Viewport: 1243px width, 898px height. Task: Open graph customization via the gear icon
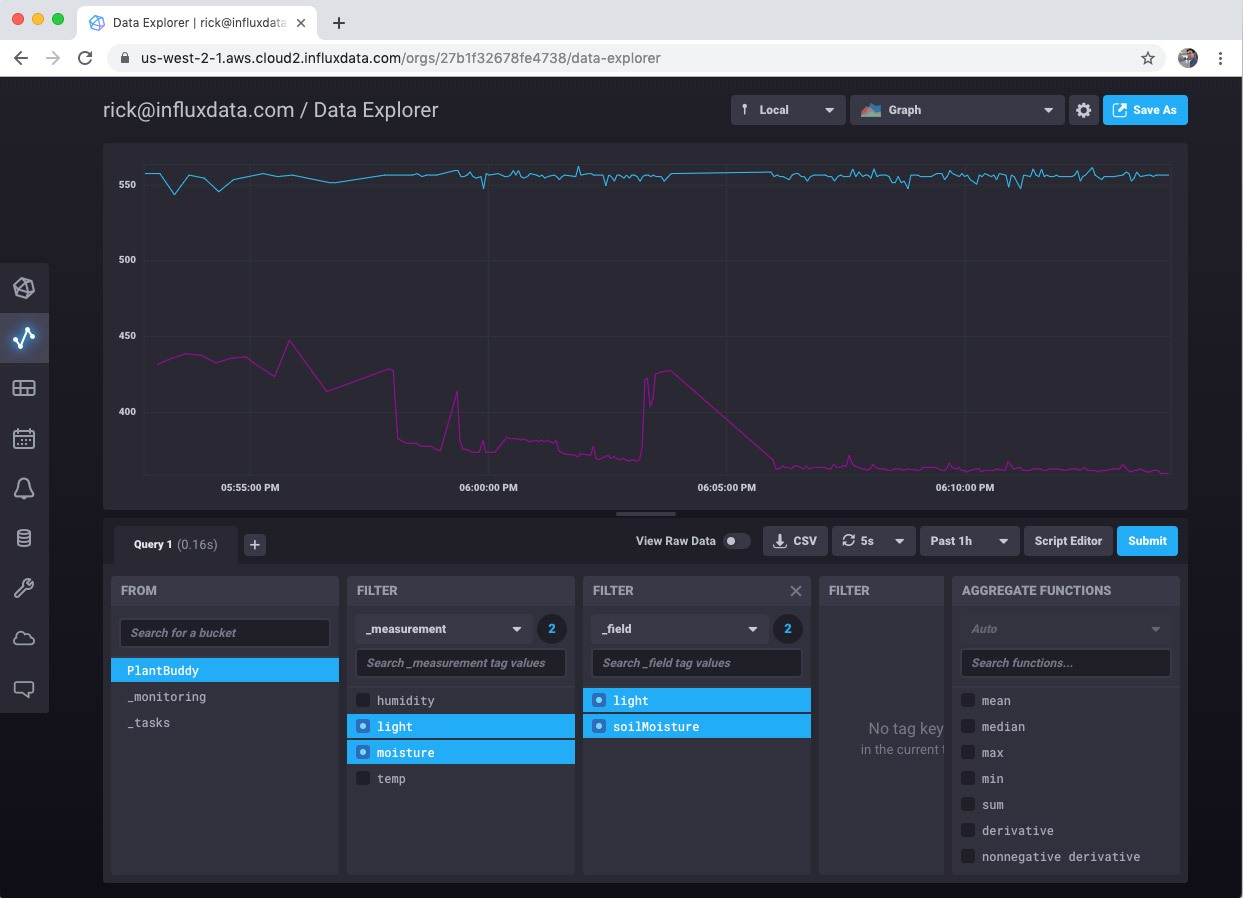[1084, 110]
